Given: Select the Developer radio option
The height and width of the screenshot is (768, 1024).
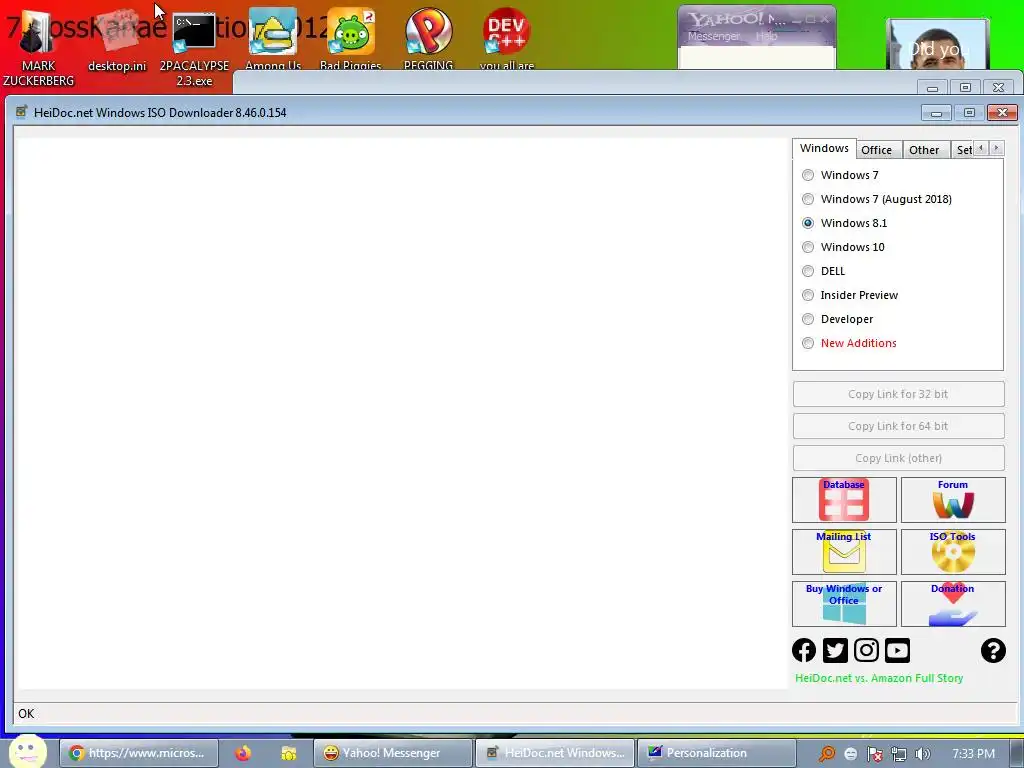Looking at the screenshot, I should click(x=837, y=319).
